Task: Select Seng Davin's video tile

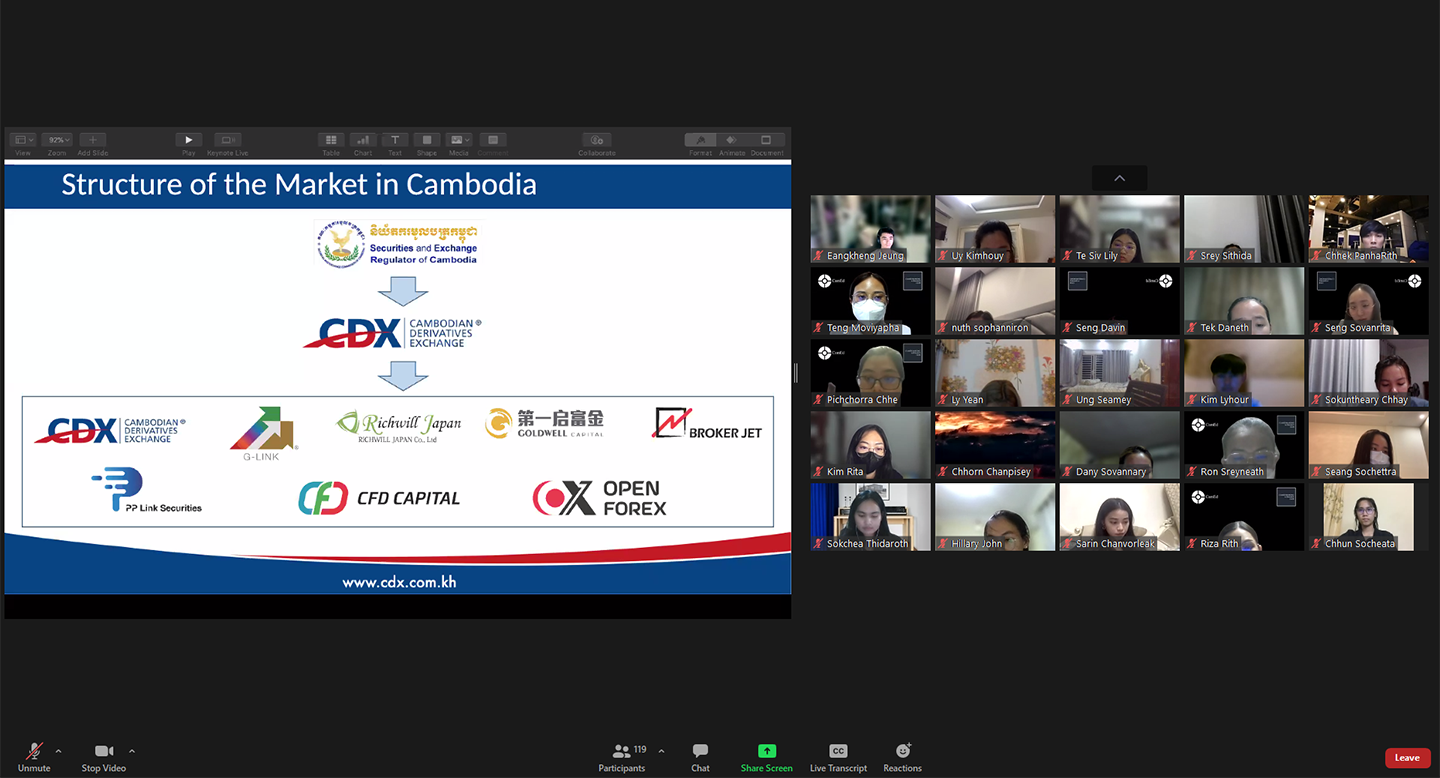Action: tap(1119, 301)
